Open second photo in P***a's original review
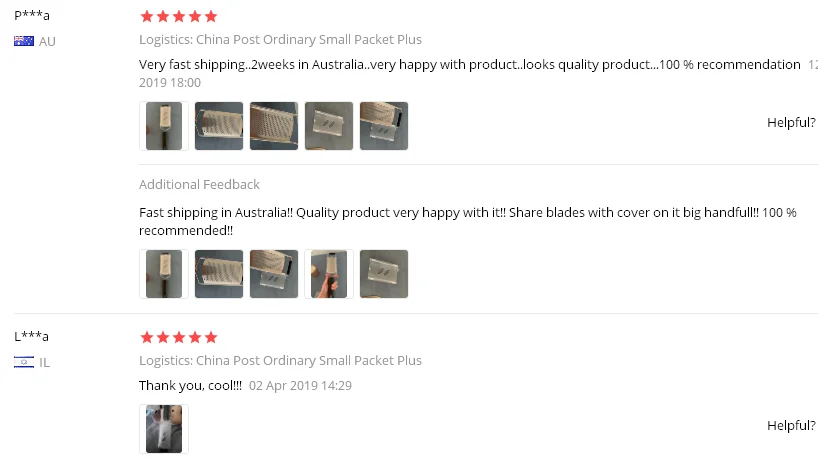The width and height of the screenshot is (818, 467). pos(219,126)
